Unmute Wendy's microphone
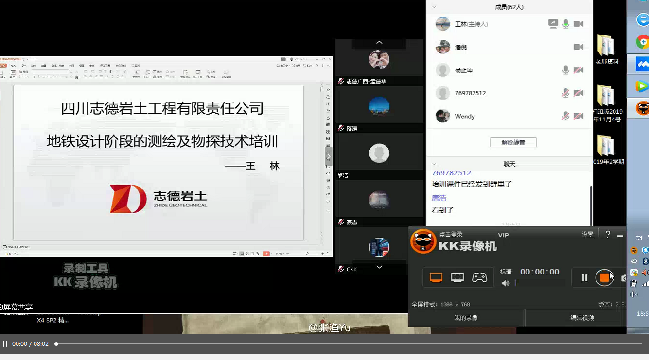Image resolution: width=649 pixels, height=361 pixels. tap(565, 116)
